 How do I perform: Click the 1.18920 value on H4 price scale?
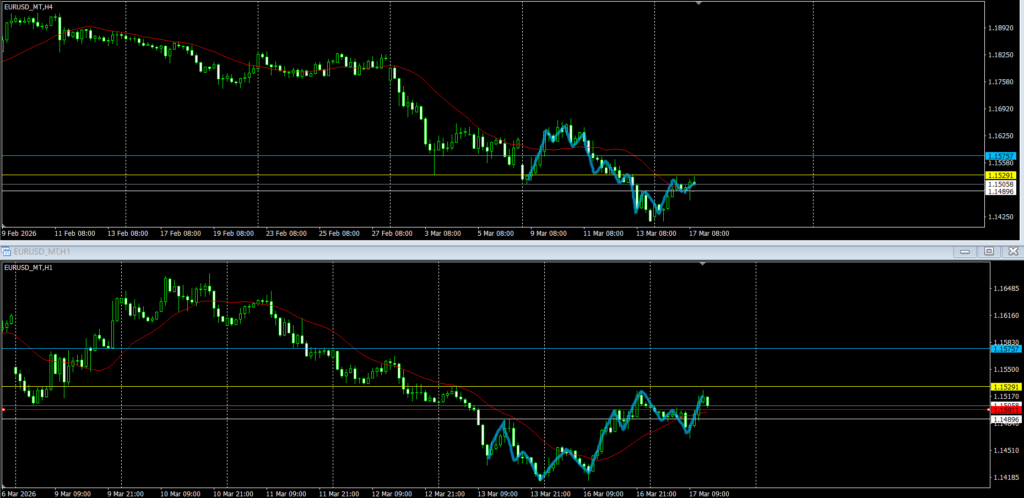(x=1000, y=28)
